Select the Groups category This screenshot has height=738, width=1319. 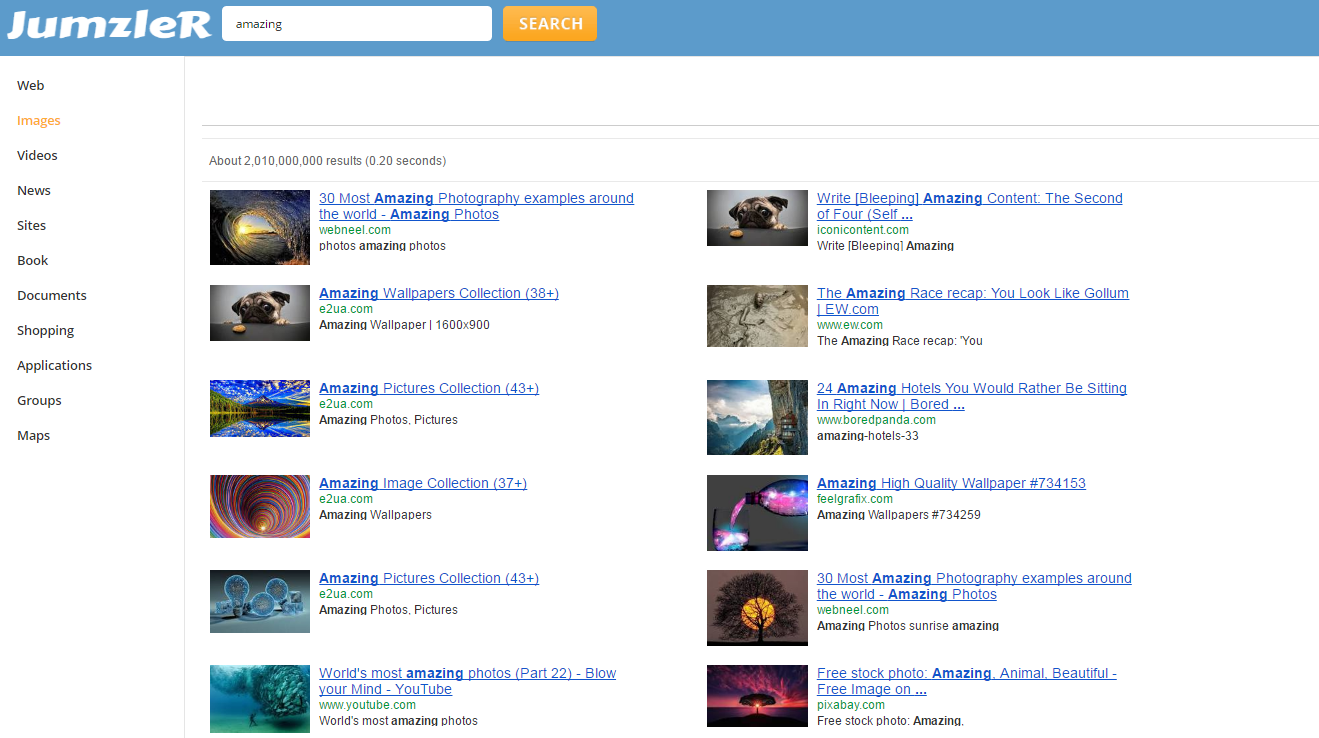[39, 401]
